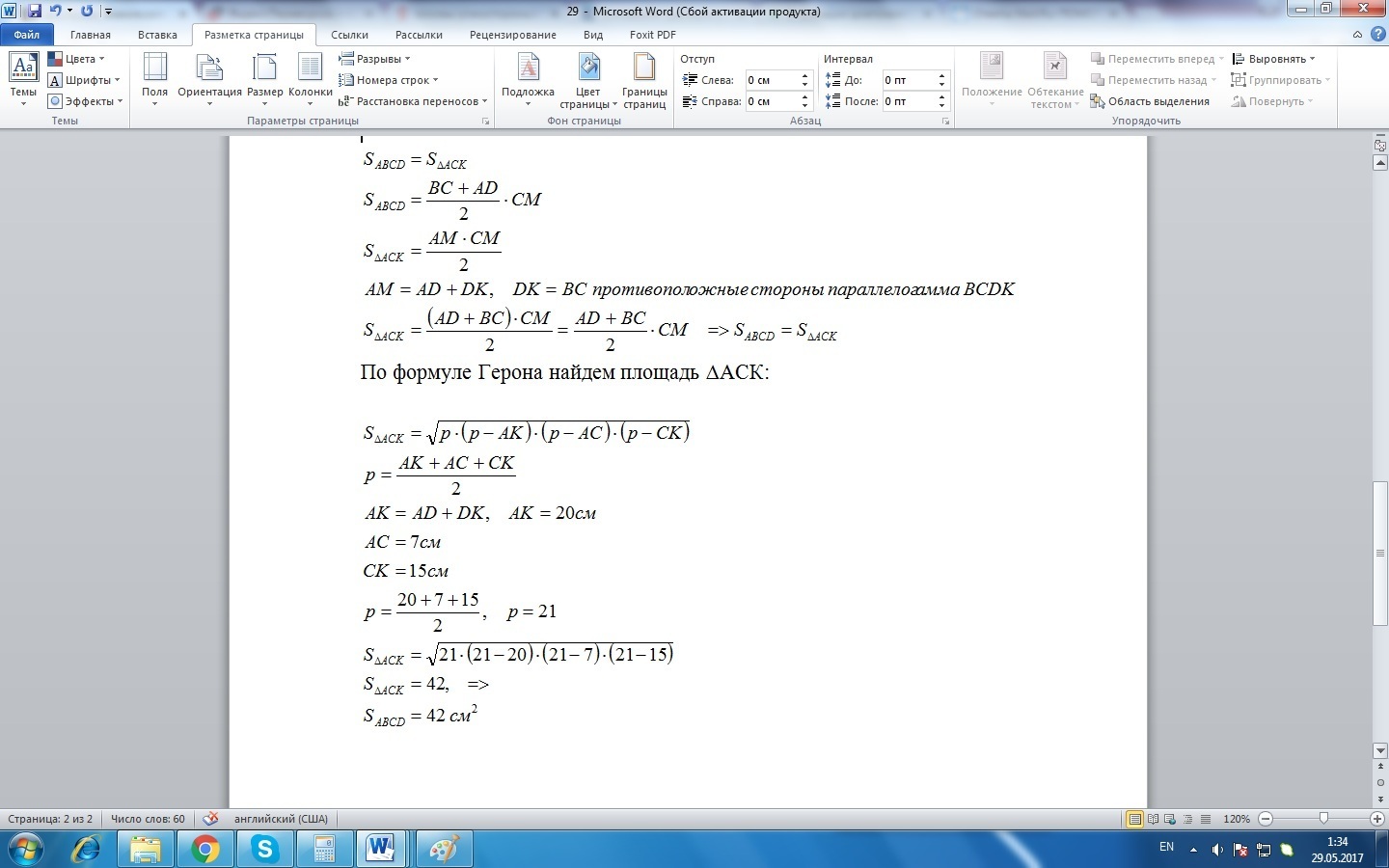Switch to the Рецензирование tab
The width and height of the screenshot is (1389, 868).
(512, 35)
